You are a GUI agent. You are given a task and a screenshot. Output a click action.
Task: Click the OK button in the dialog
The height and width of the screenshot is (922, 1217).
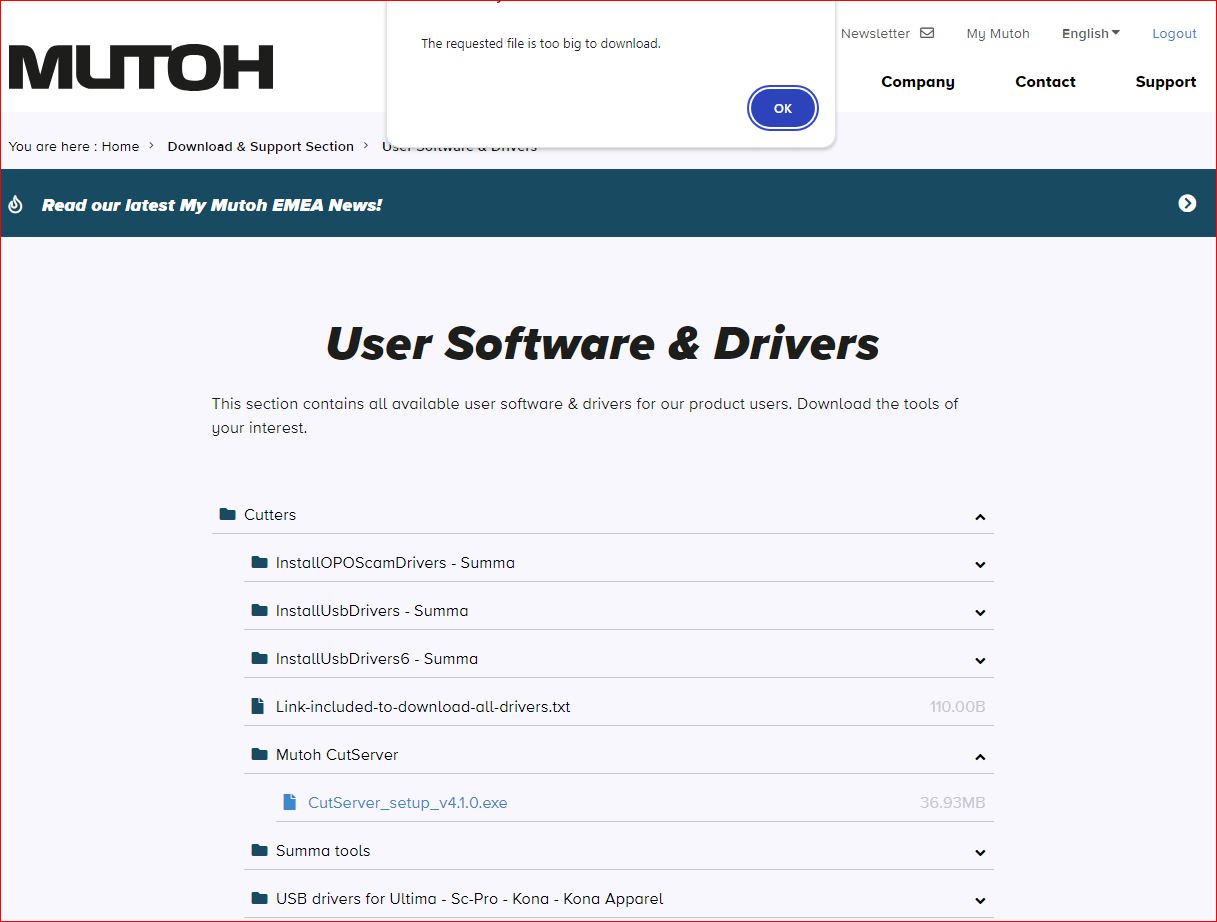click(783, 108)
